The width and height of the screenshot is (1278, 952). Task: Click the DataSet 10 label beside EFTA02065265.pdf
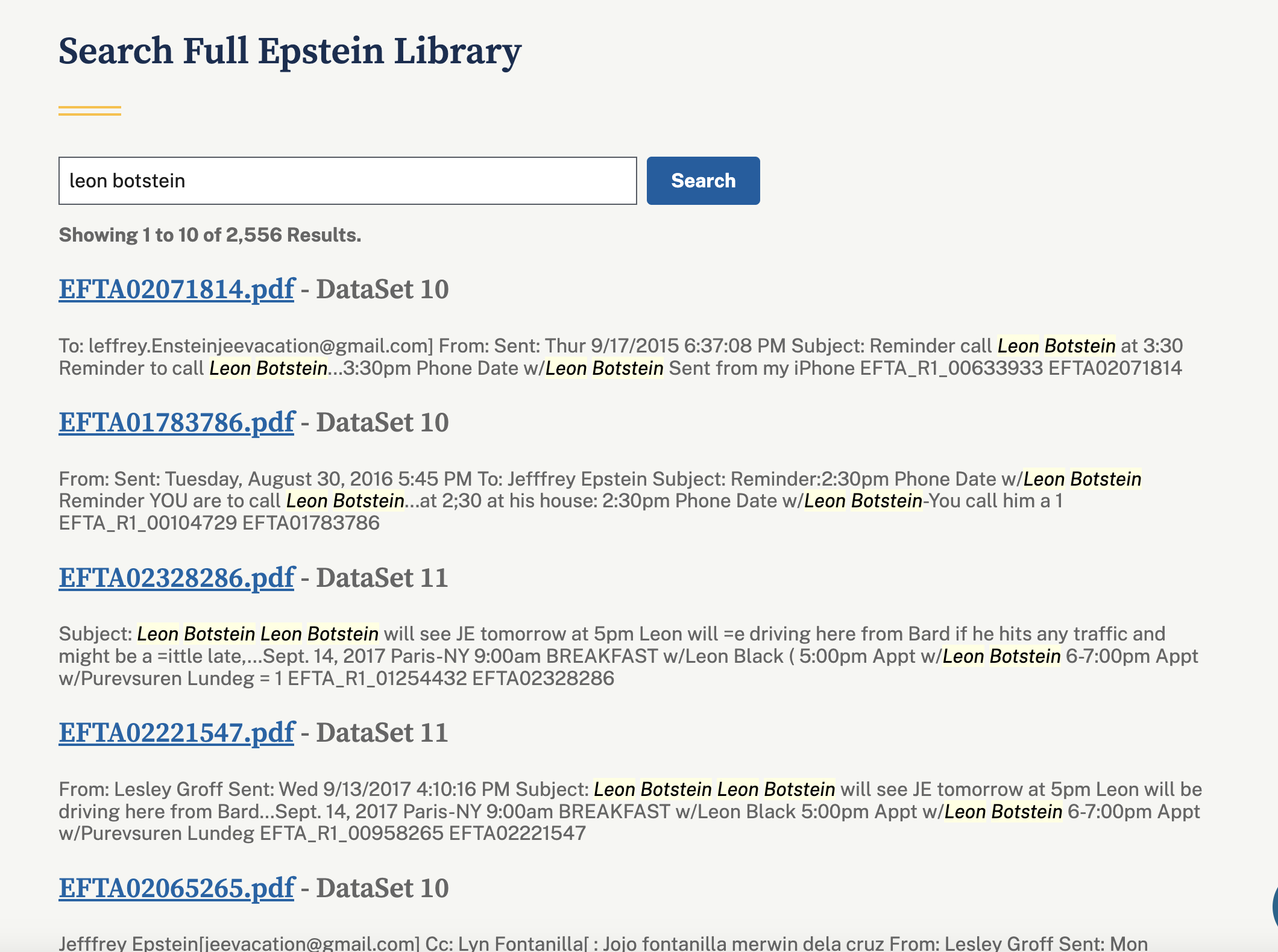382,889
